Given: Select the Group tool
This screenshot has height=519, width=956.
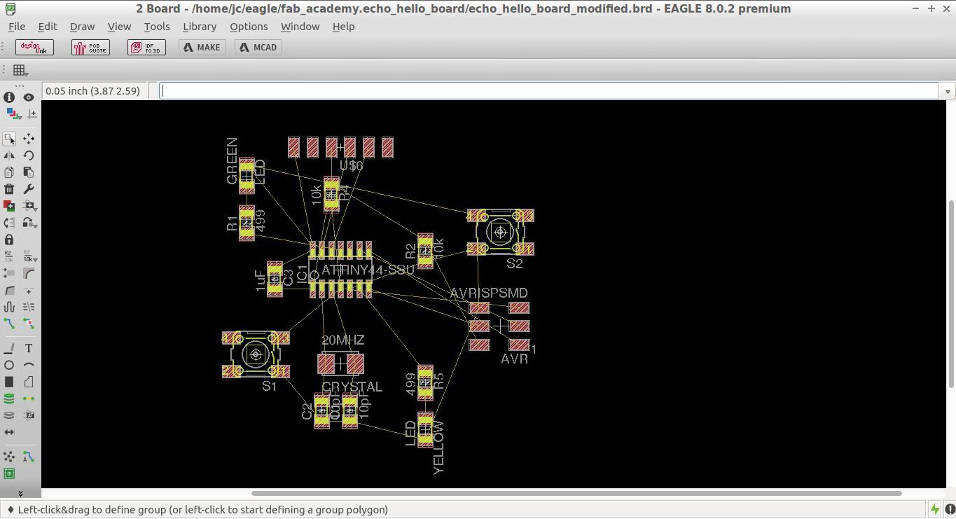Looking at the screenshot, I should [9, 139].
